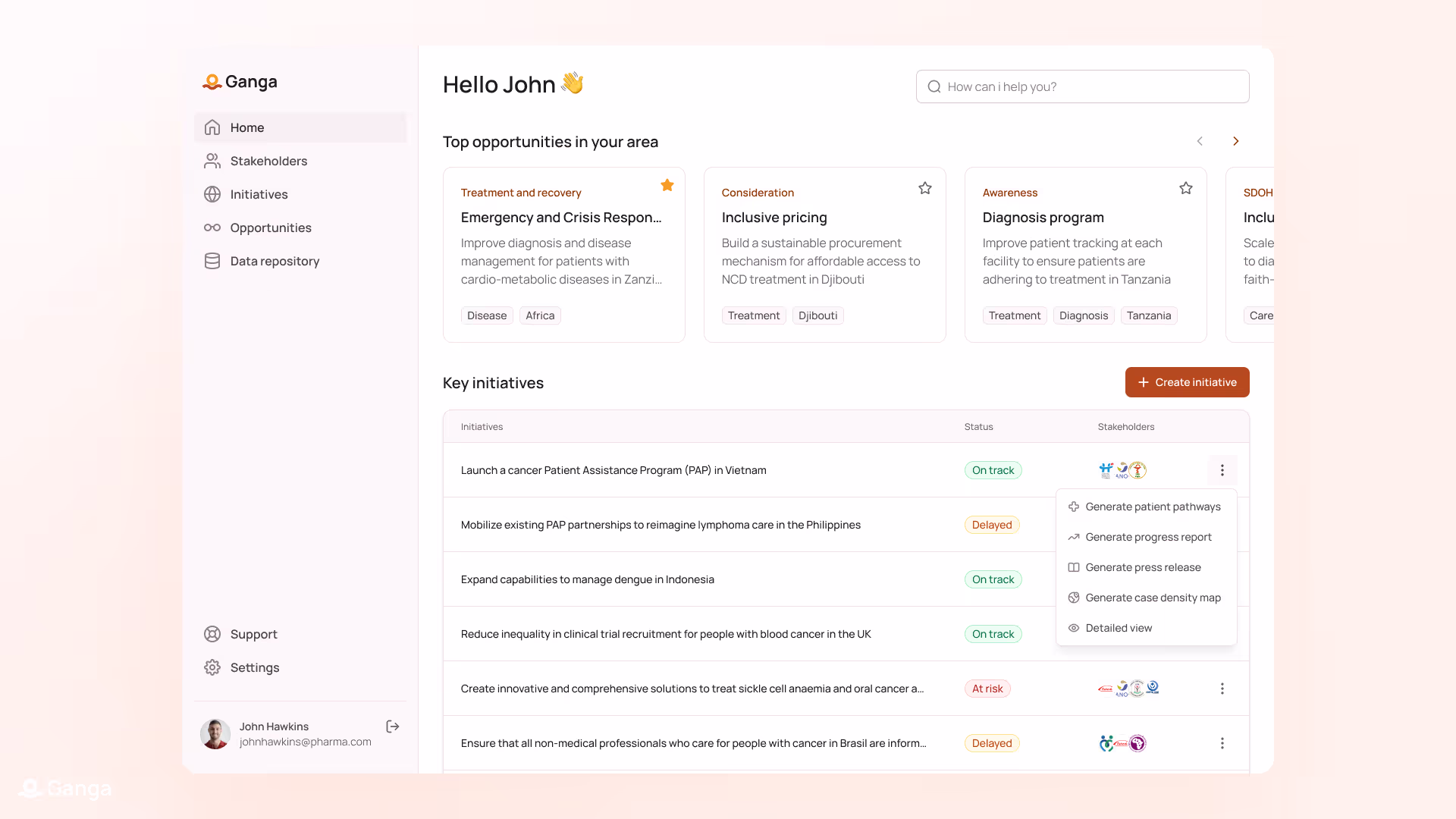Choose Generate case density map
The height and width of the screenshot is (819, 1456).
pos(1152,598)
